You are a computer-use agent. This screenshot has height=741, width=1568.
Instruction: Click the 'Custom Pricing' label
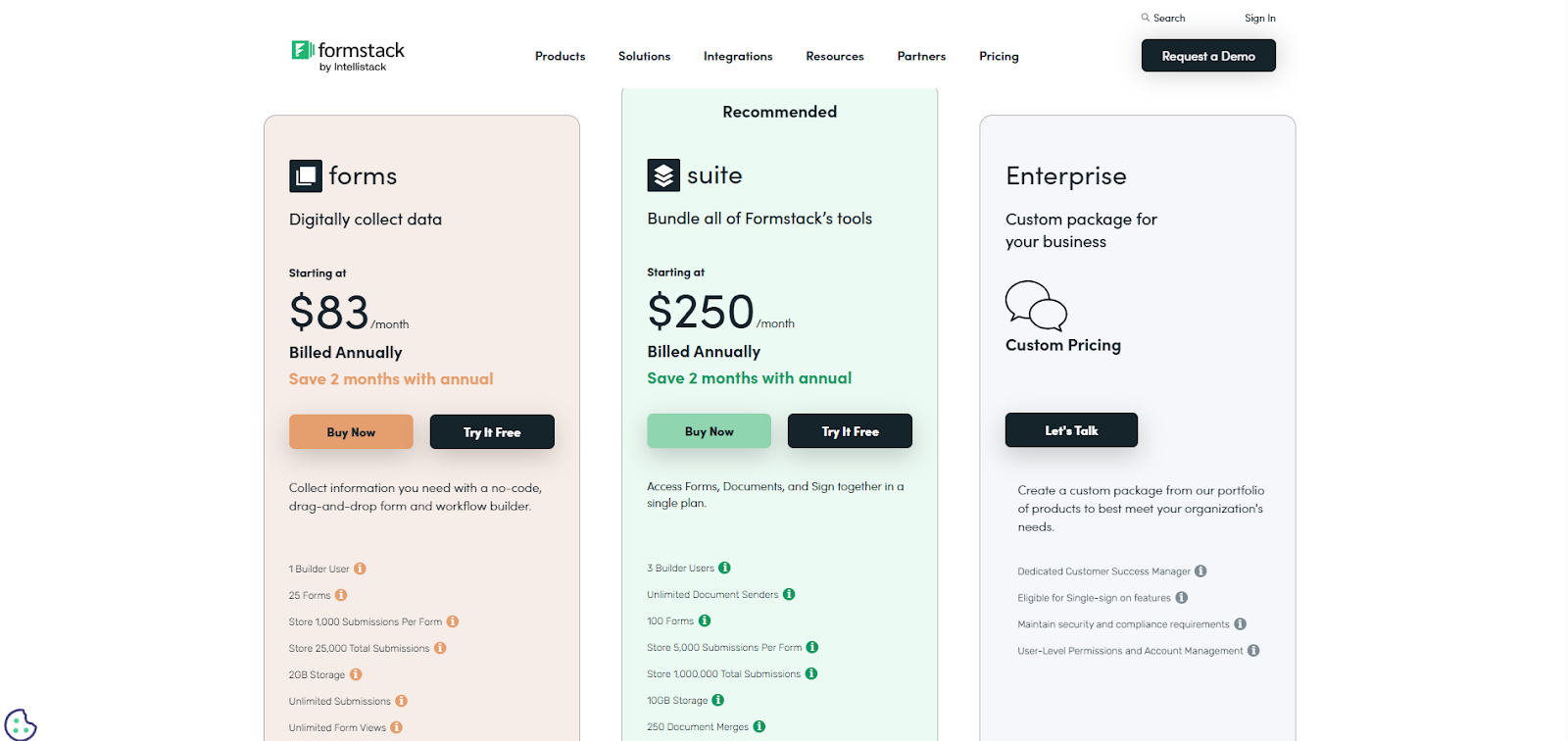click(1063, 345)
